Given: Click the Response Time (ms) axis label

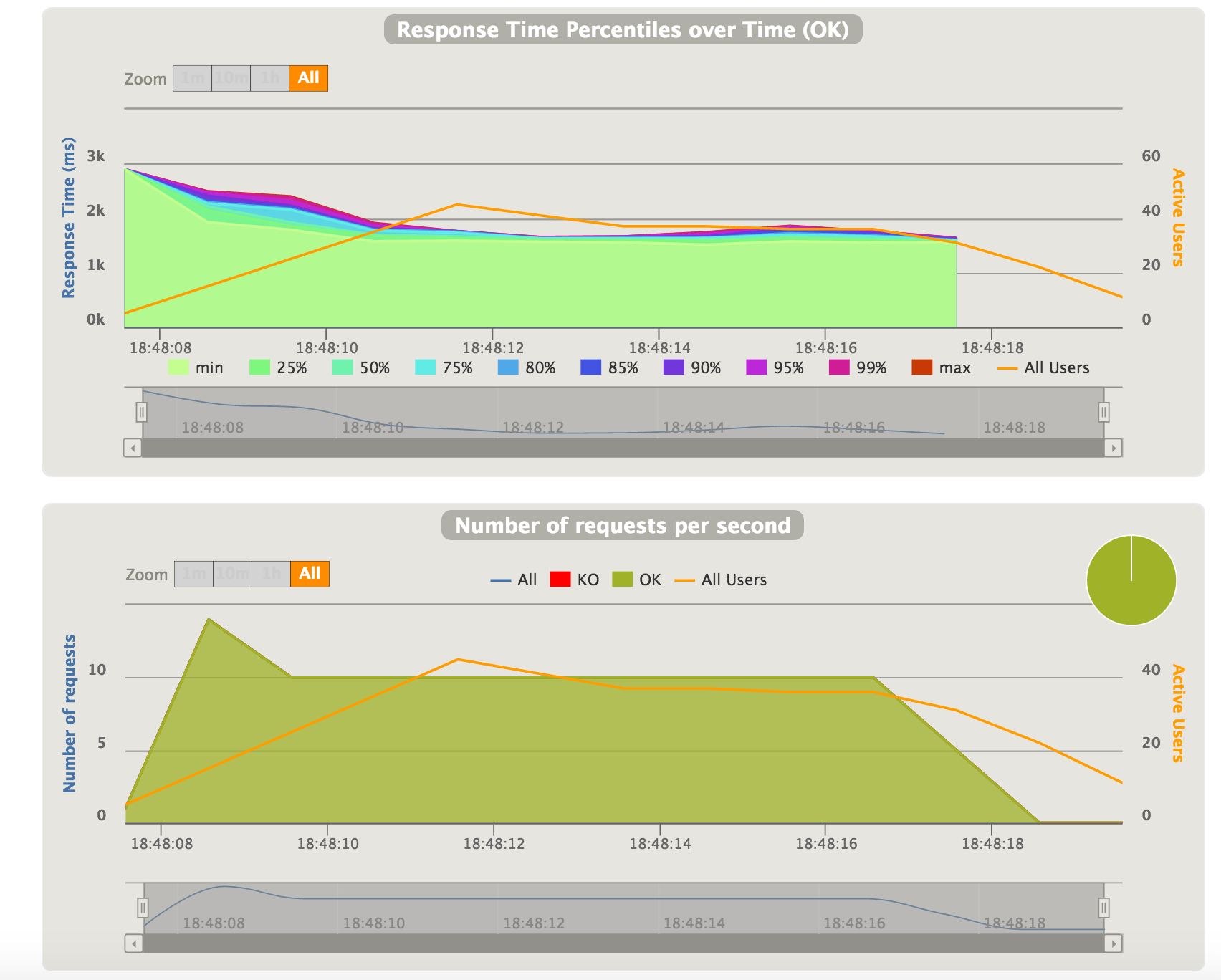Looking at the screenshot, I should [x=68, y=218].
